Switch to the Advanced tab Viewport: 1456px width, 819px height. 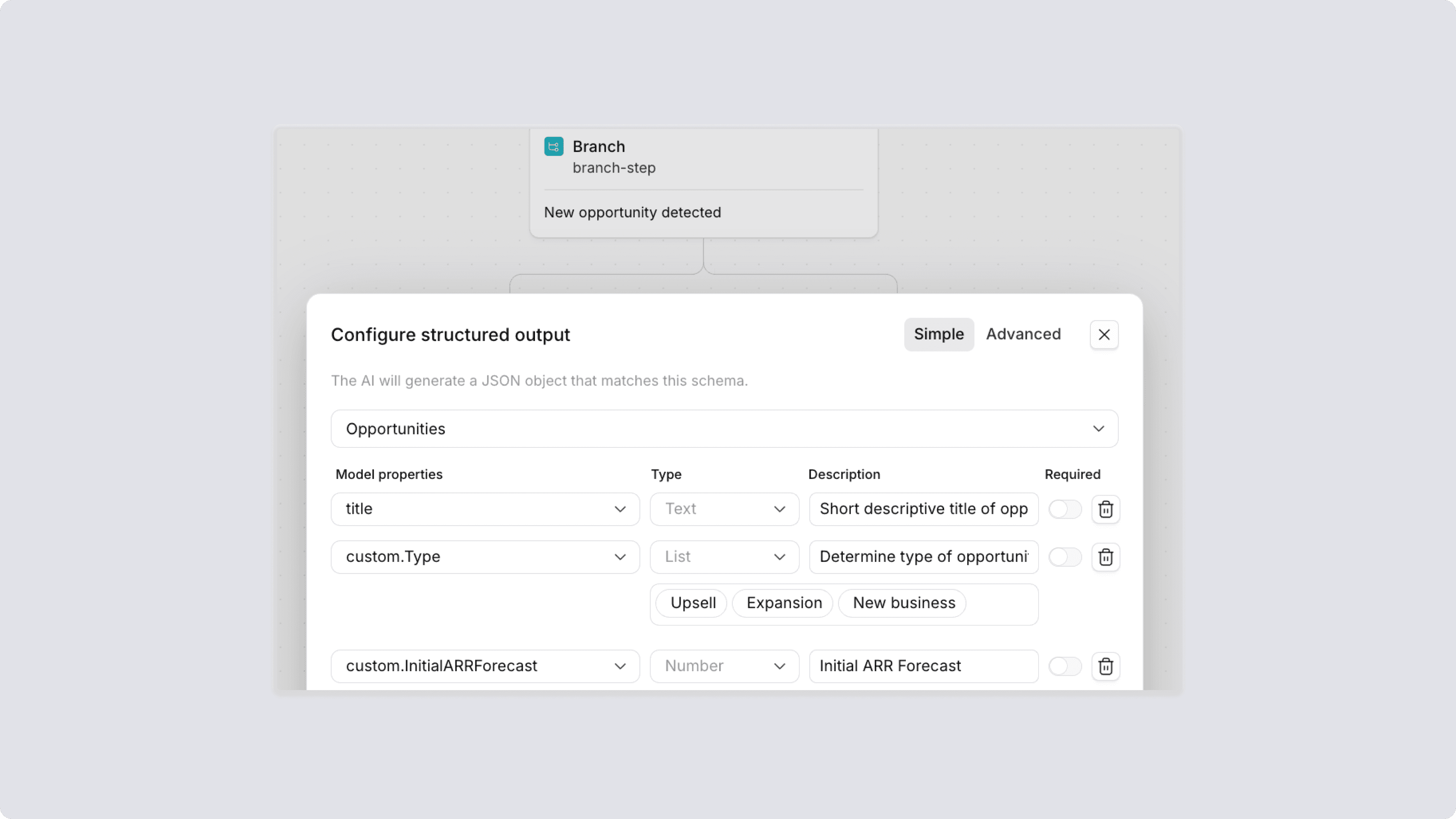coord(1023,334)
